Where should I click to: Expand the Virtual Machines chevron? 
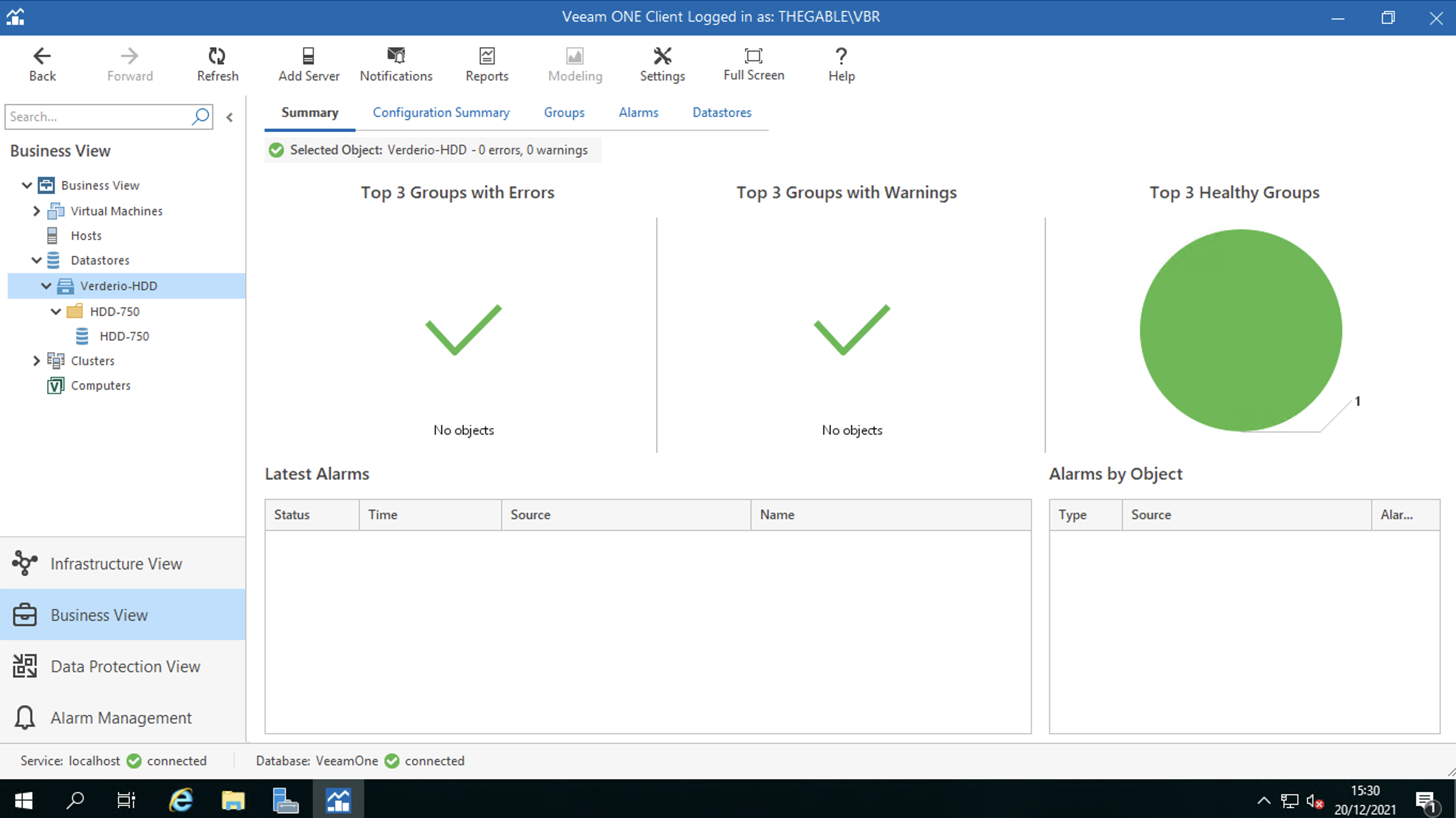point(37,211)
